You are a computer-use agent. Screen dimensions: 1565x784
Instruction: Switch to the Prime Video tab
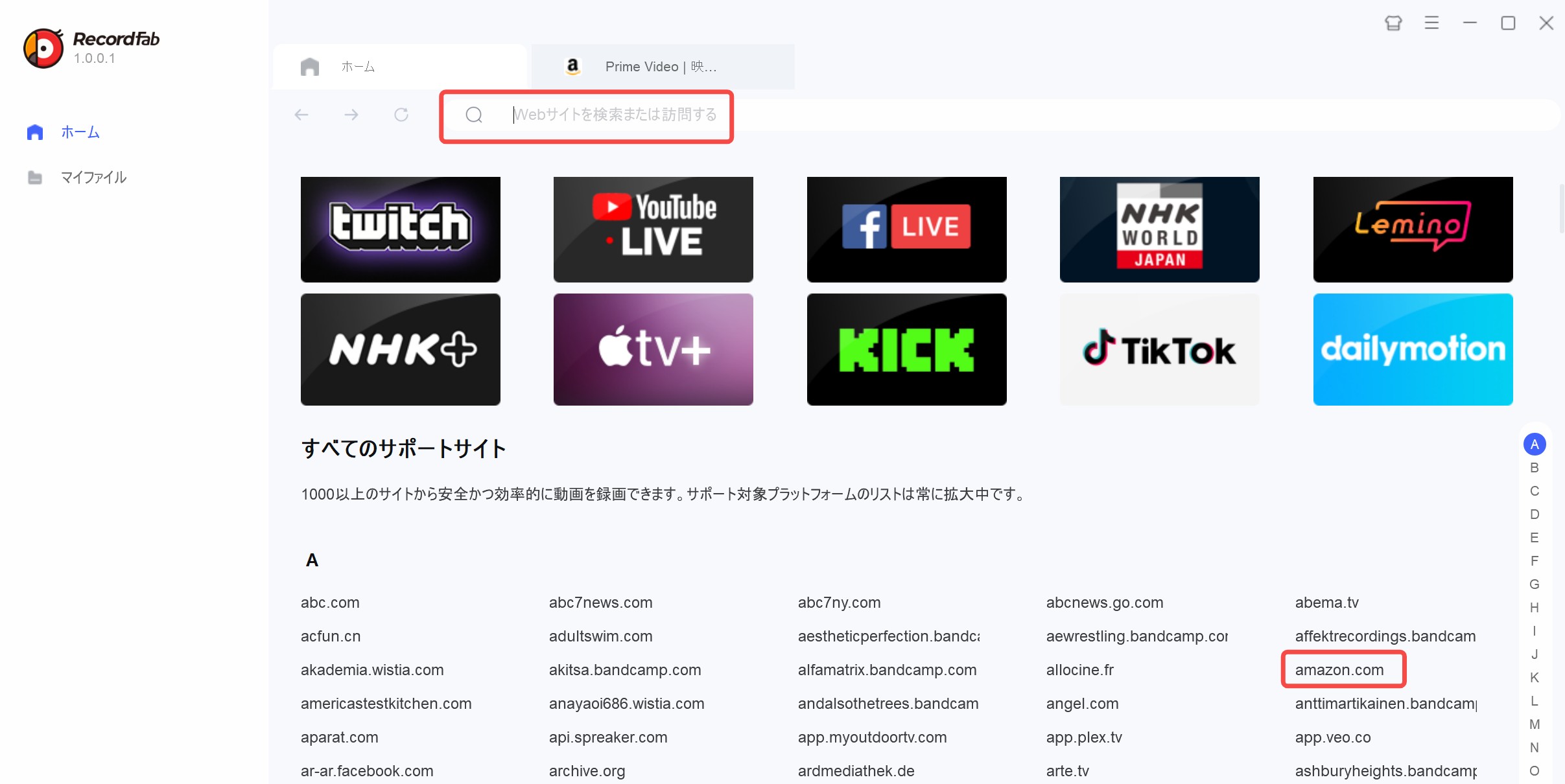[663, 66]
